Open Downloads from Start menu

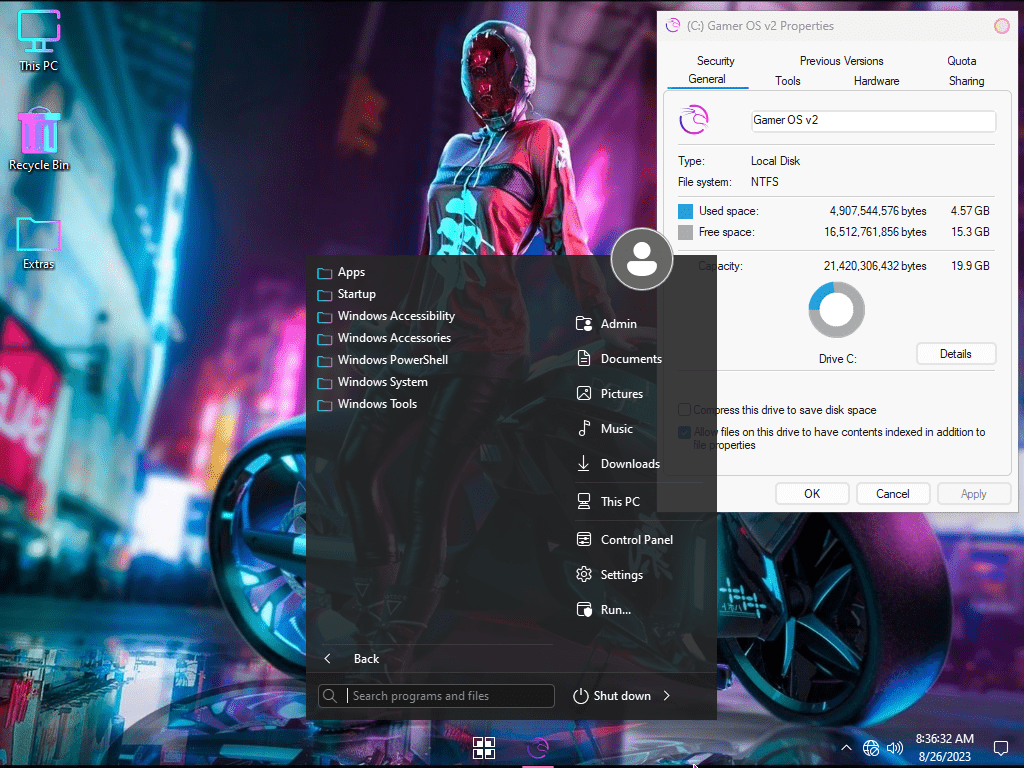(x=618, y=464)
